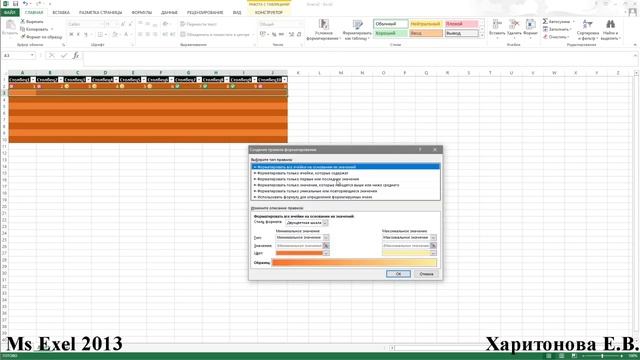The height and width of the screenshot is (360, 640).
Task: Switch to the ДАННЫЕ tab
Action: (169, 13)
